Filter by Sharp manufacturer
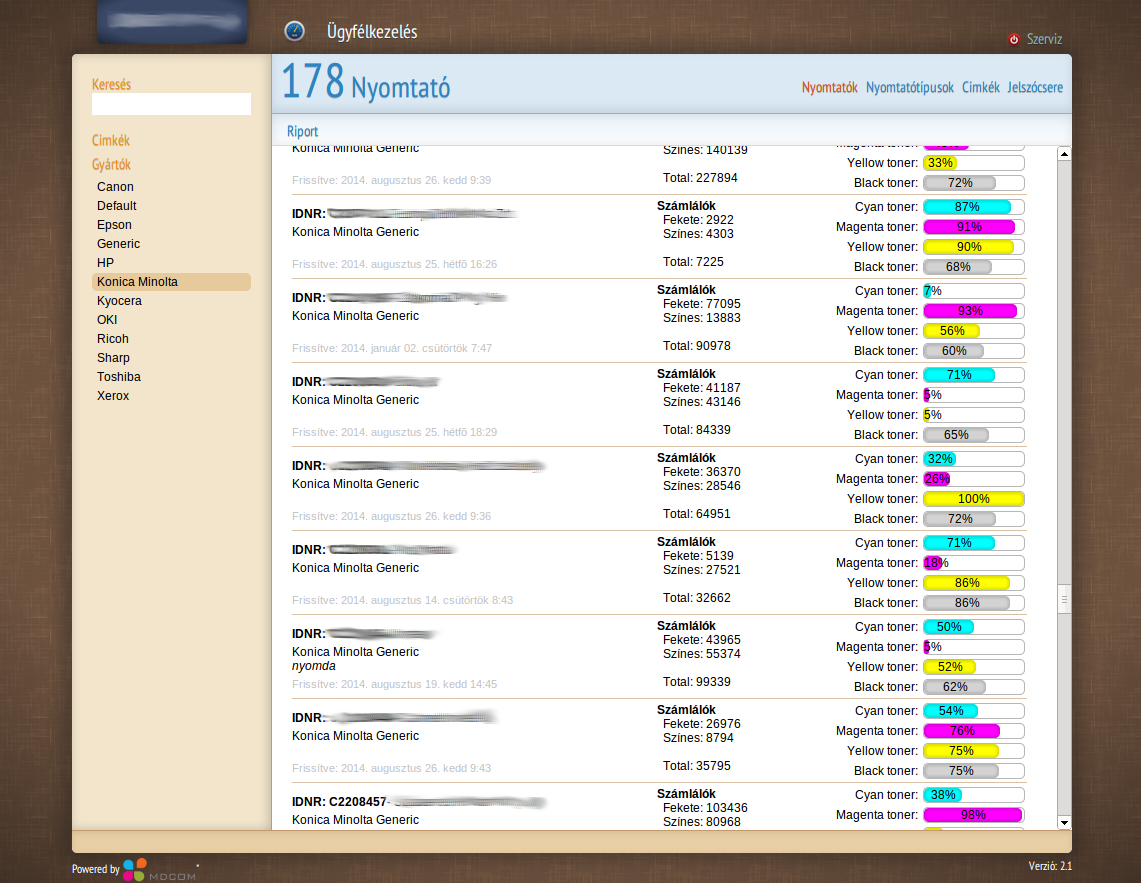 [x=113, y=357]
